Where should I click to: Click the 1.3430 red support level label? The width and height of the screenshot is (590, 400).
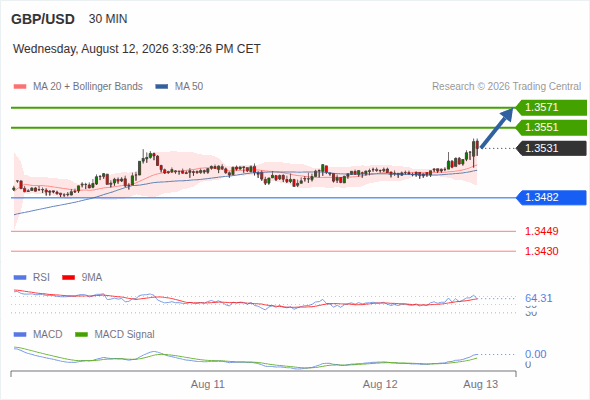click(541, 251)
